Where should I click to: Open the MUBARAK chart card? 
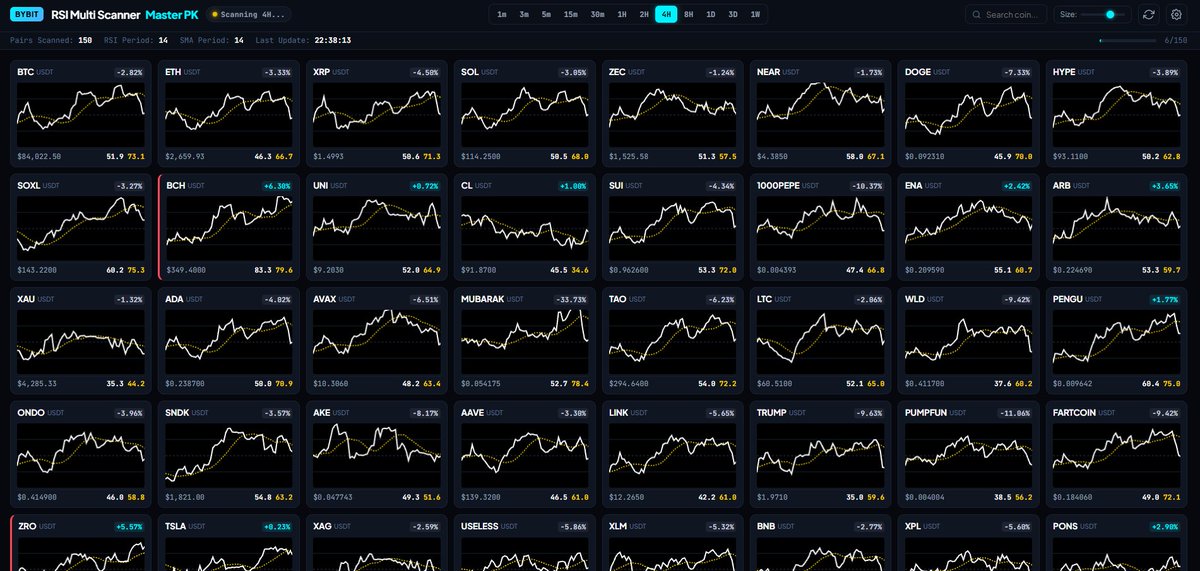click(x=524, y=340)
